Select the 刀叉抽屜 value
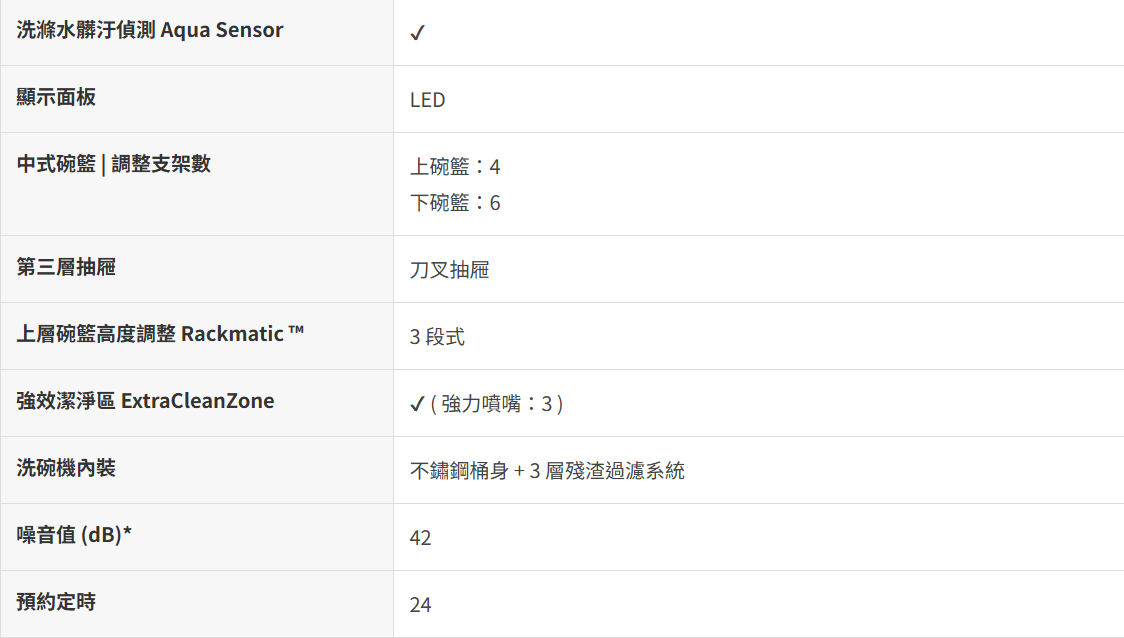 [x=449, y=270]
